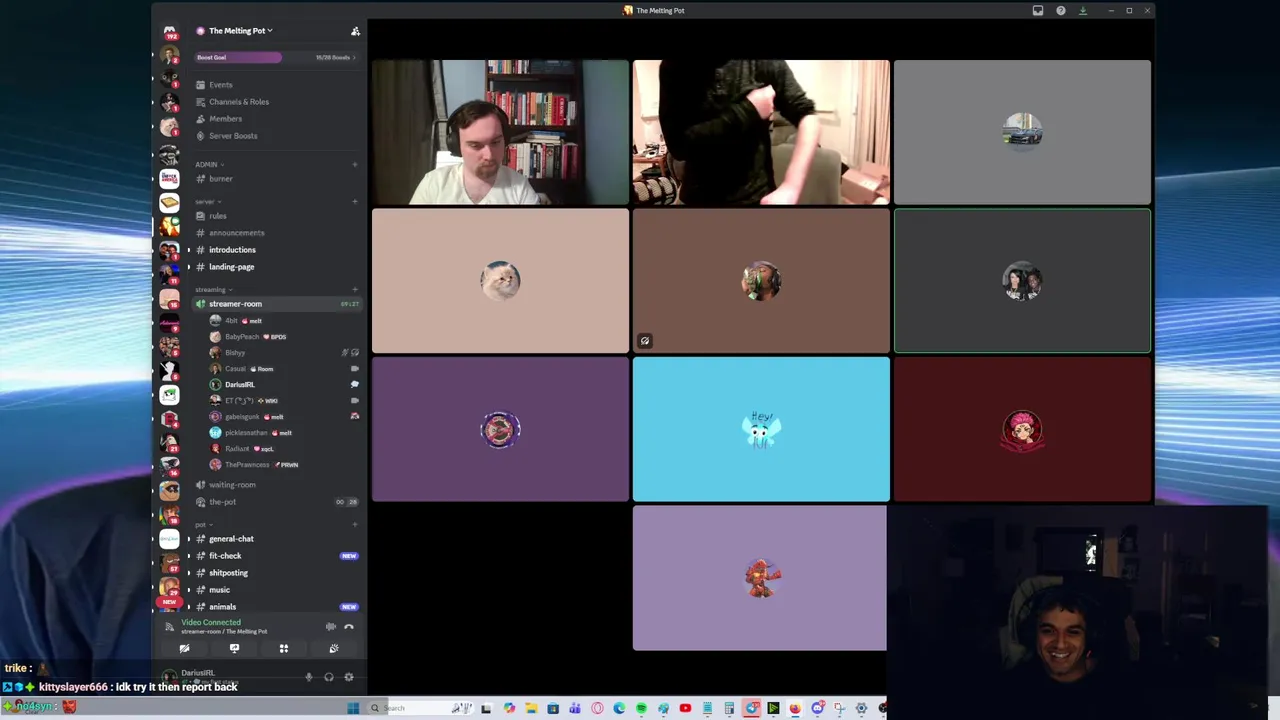The height and width of the screenshot is (720, 1280).
Task: Expand threads under landing-page channel
Action: pyautogui.click(x=188, y=267)
